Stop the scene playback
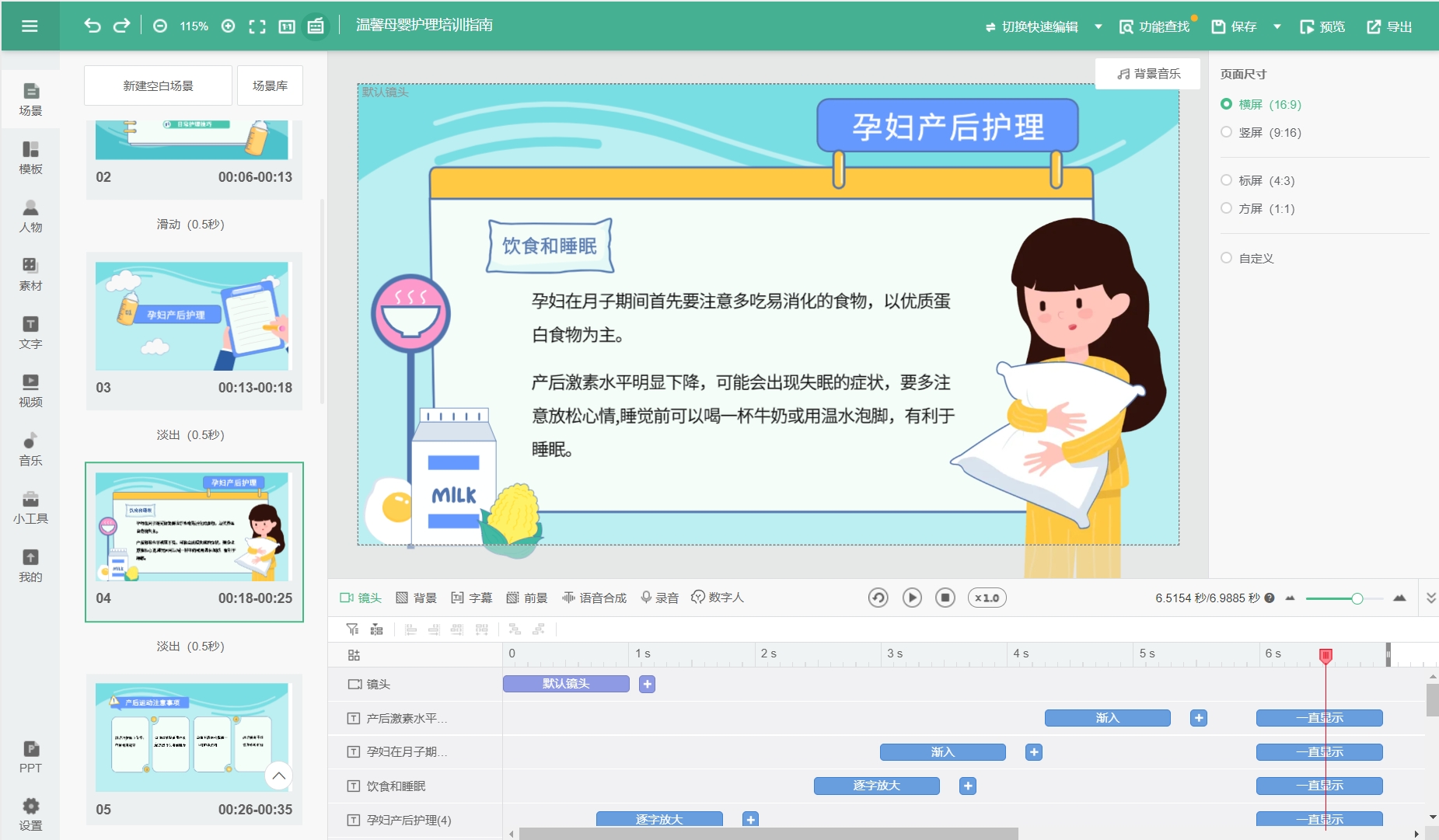 point(945,598)
